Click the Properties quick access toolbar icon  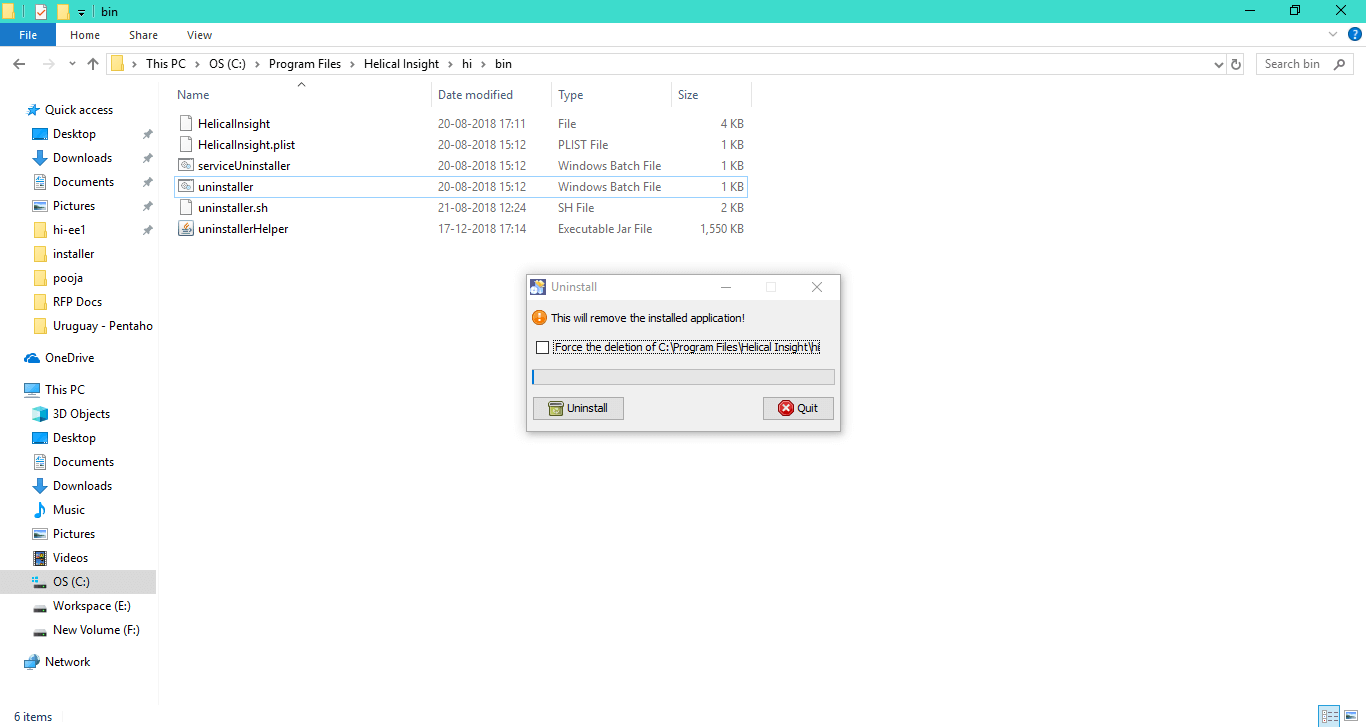coord(41,11)
